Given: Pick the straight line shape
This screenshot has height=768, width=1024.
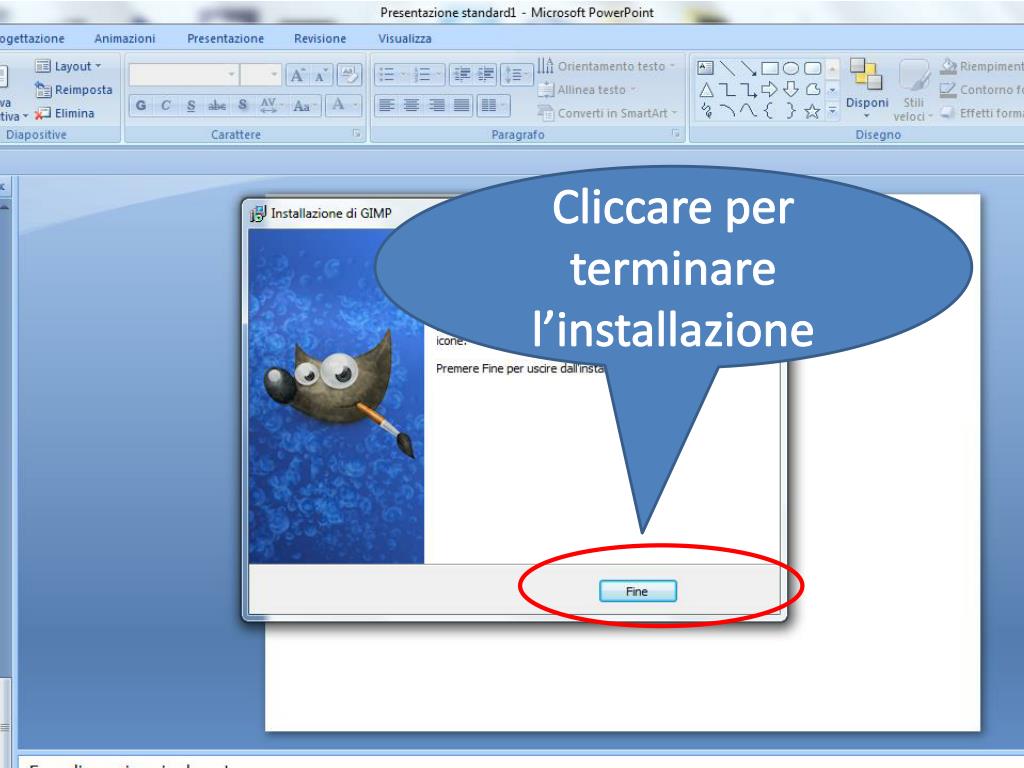Looking at the screenshot, I should pos(727,67).
